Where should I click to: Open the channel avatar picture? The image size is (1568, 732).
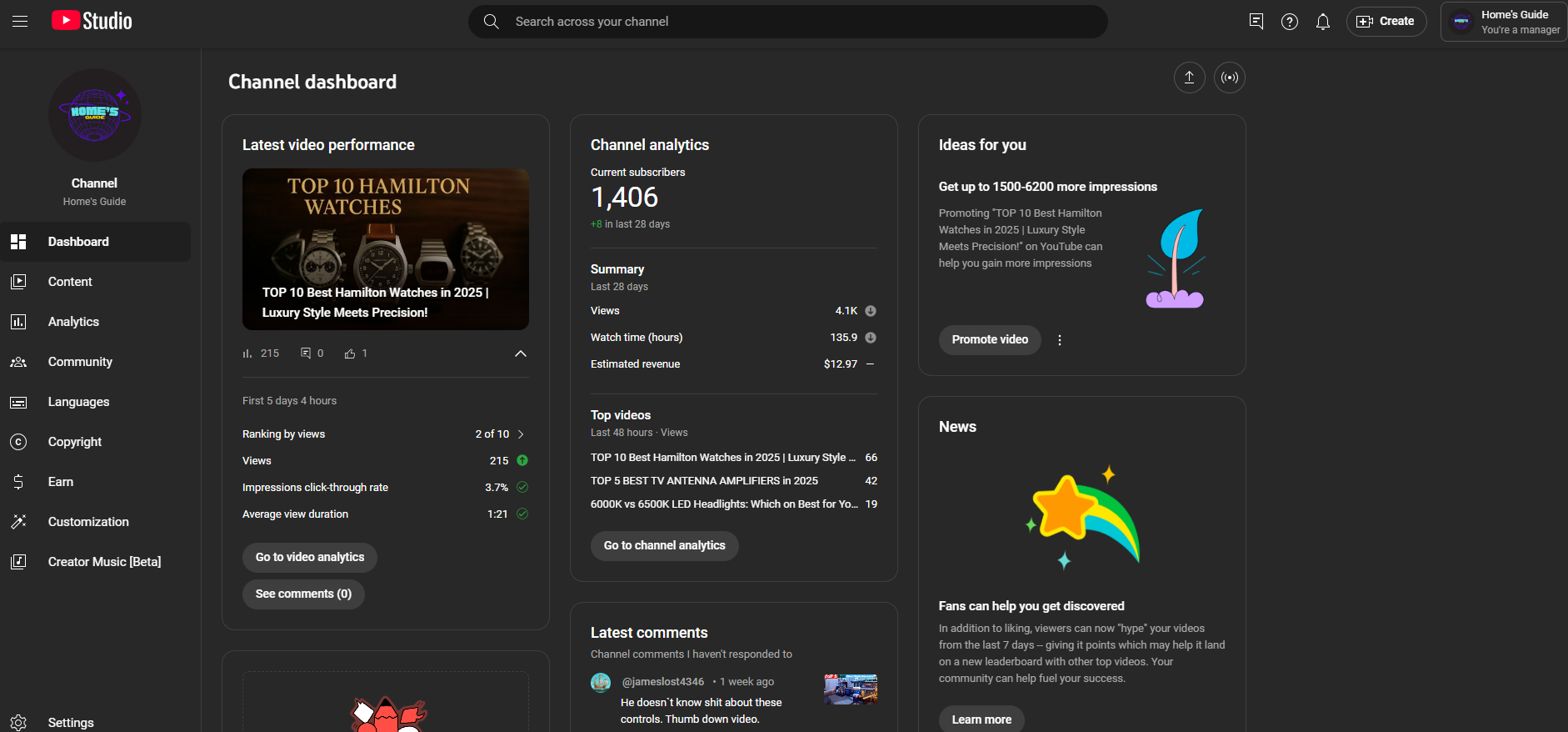95,115
